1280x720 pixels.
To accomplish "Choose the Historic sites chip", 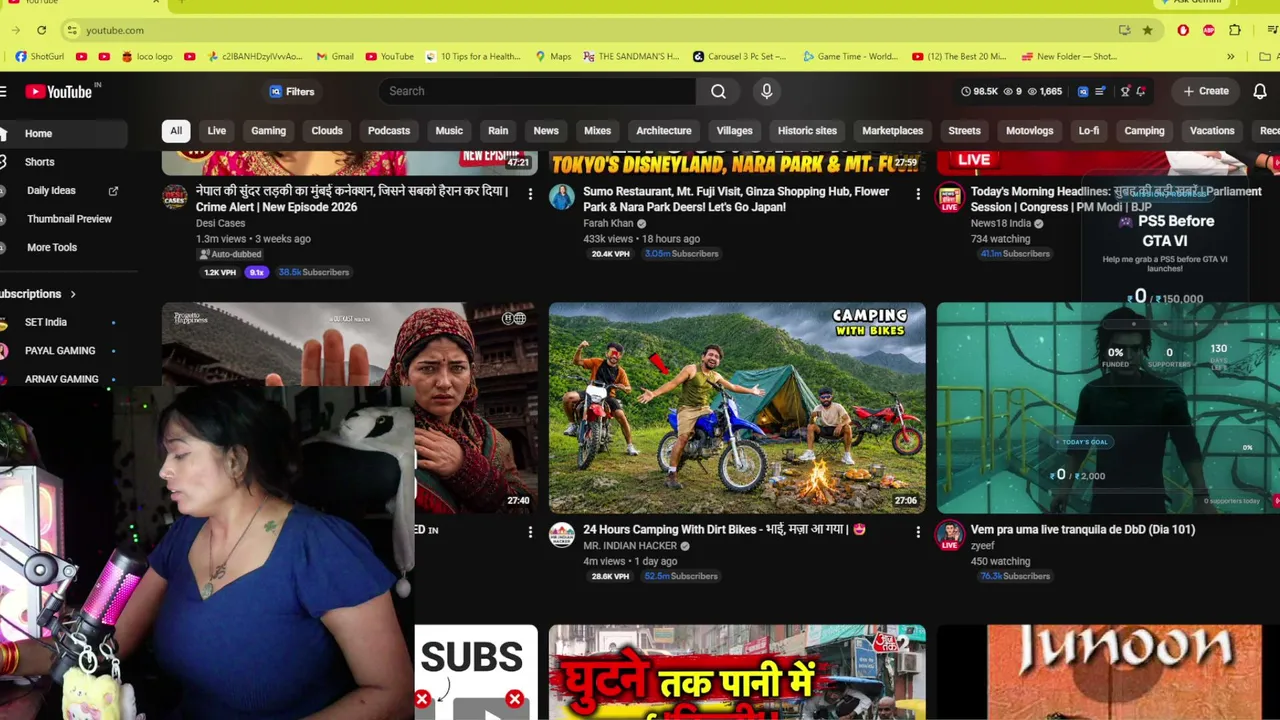I will [807, 131].
